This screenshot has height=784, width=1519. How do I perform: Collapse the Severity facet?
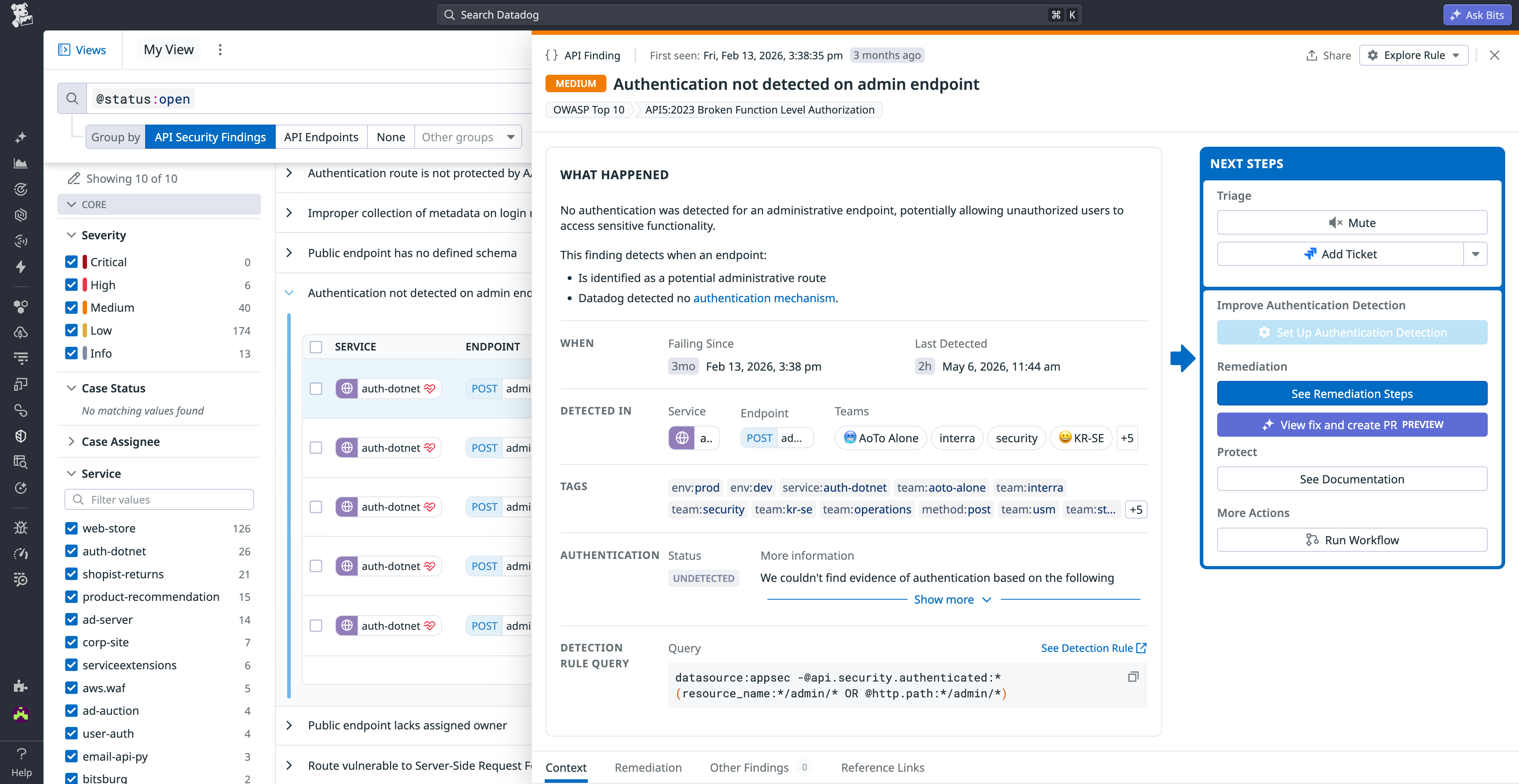tap(71, 235)
